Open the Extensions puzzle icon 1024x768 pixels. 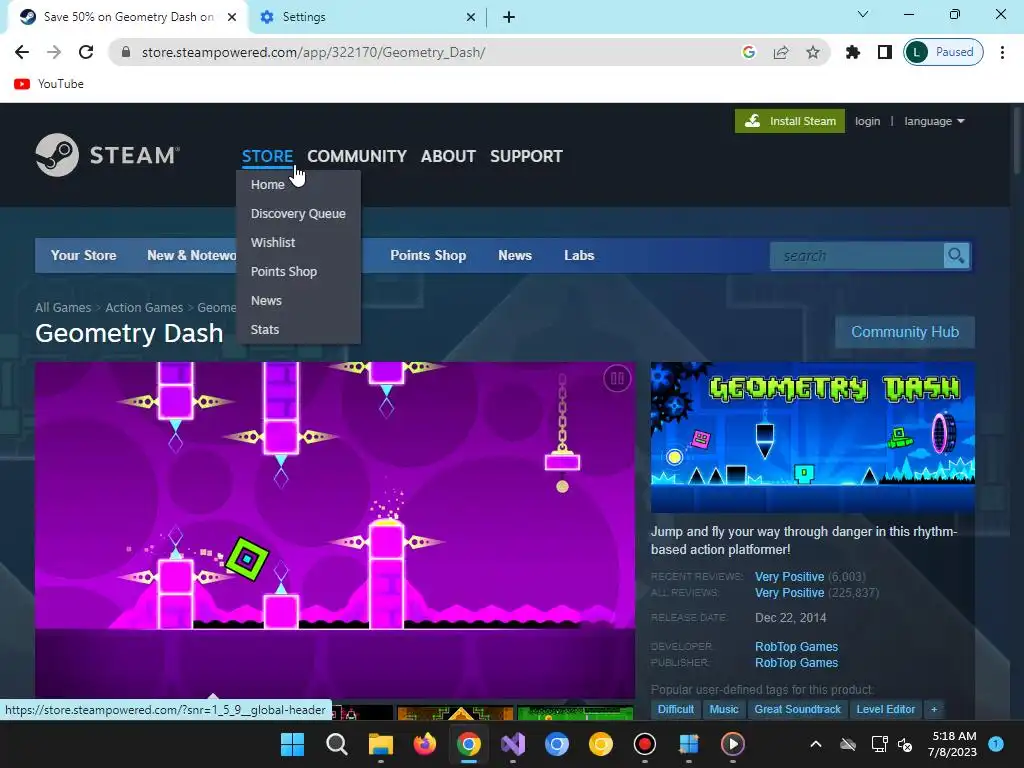[x=852, y=52]
